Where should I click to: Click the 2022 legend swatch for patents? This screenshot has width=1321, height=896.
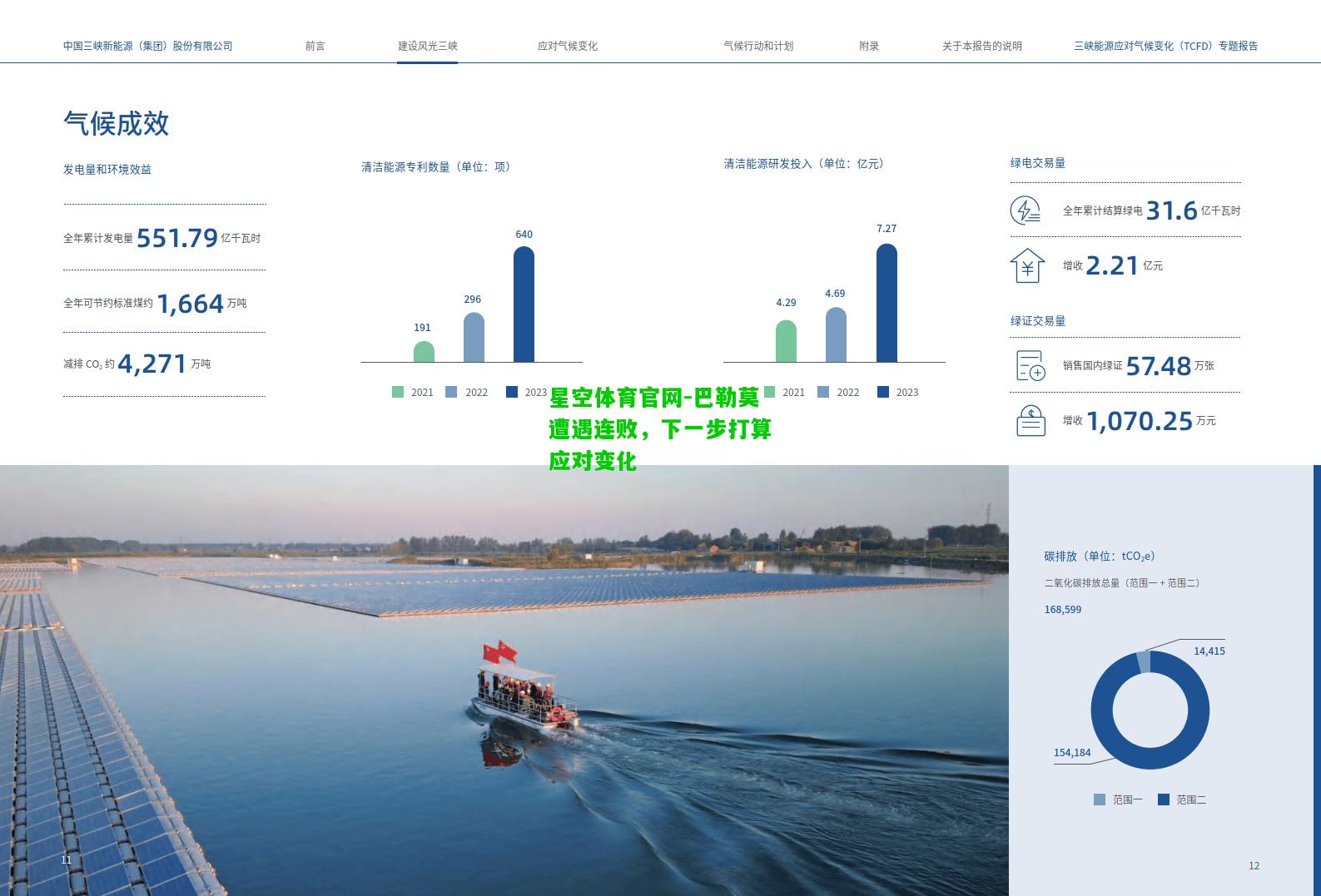[x=451, y=392]
